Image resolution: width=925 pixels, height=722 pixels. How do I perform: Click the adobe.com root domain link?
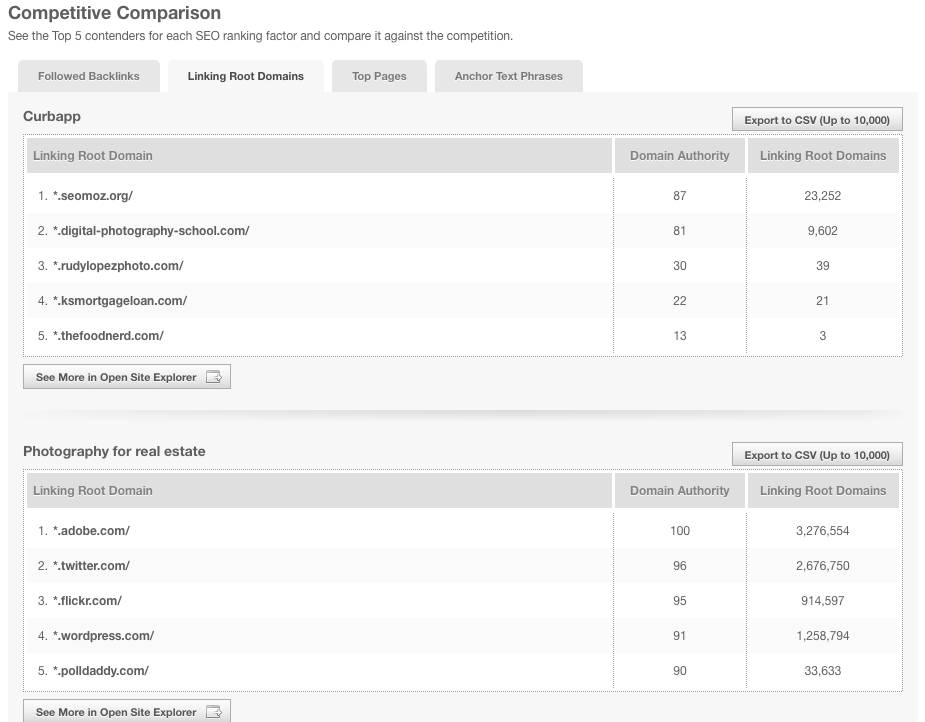[89, 530]
